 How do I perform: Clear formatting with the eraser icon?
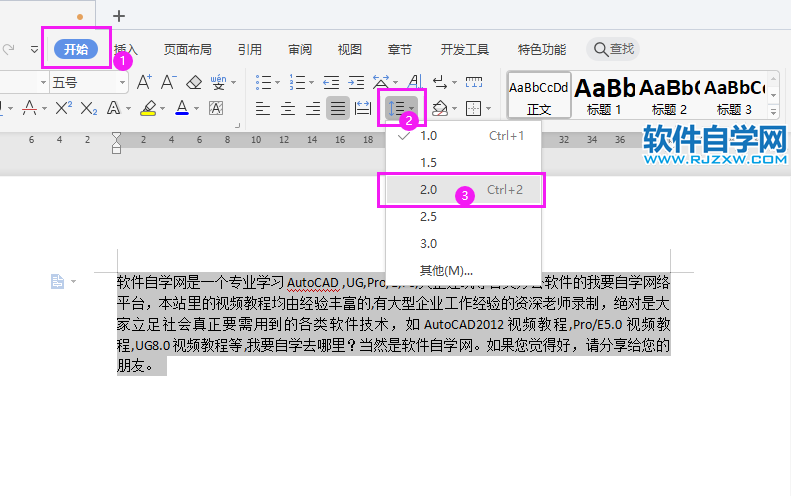[194, 82]
